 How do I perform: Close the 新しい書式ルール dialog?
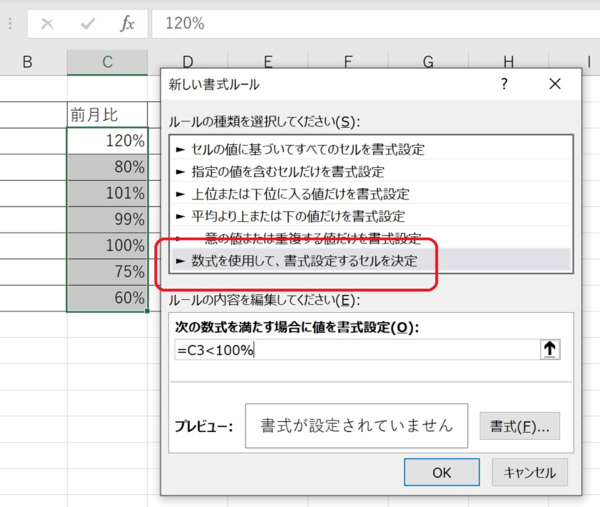(x=555, y=85)
